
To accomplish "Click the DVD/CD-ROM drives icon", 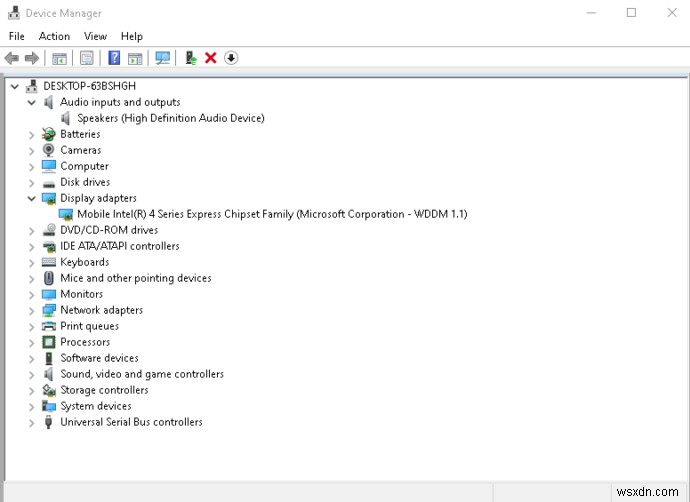I will 49,230.
